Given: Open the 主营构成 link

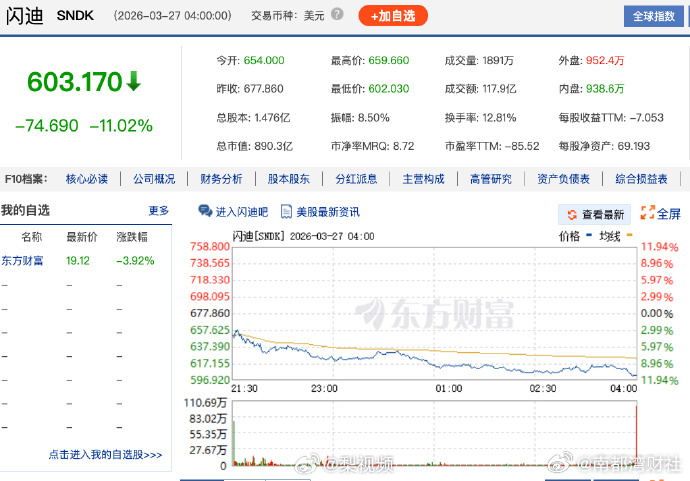Looking at the screenshot, I should click(423, 179).
